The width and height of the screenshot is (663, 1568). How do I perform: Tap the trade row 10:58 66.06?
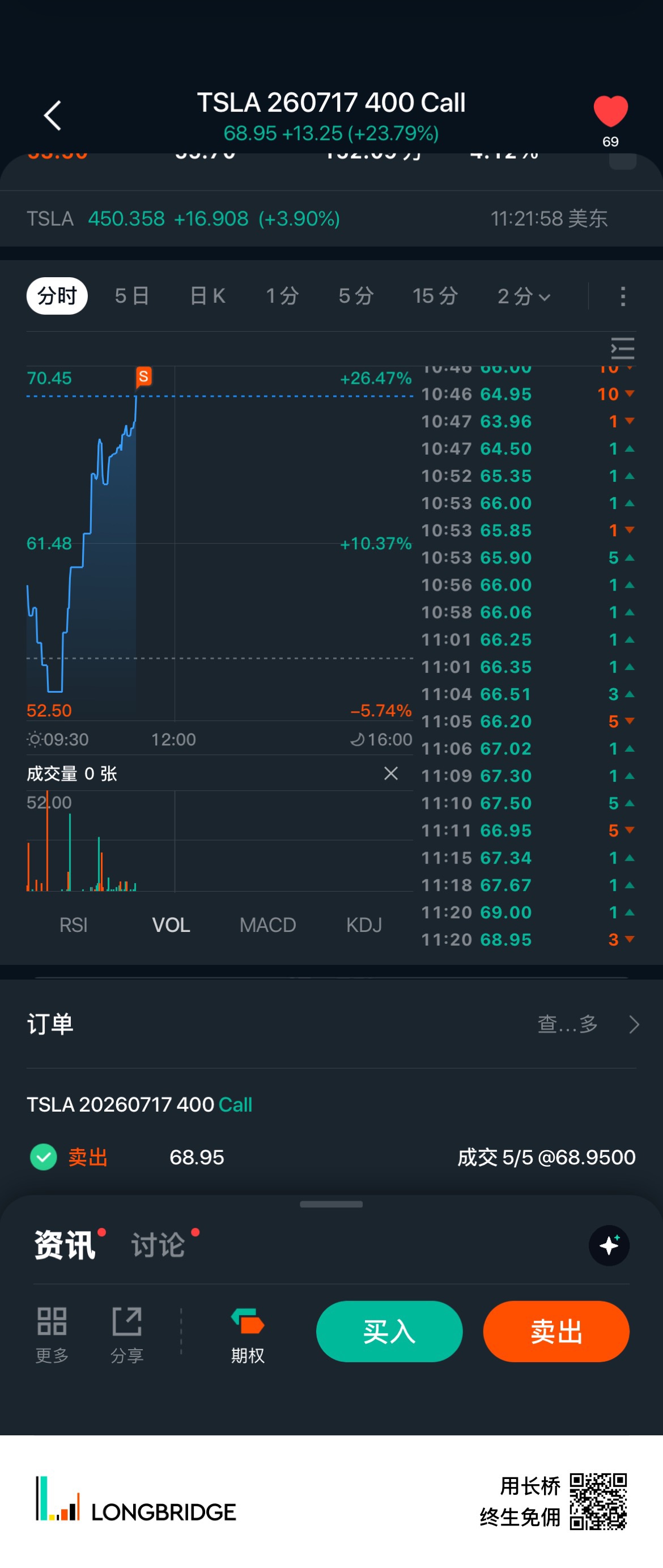(x=528, y=612)
